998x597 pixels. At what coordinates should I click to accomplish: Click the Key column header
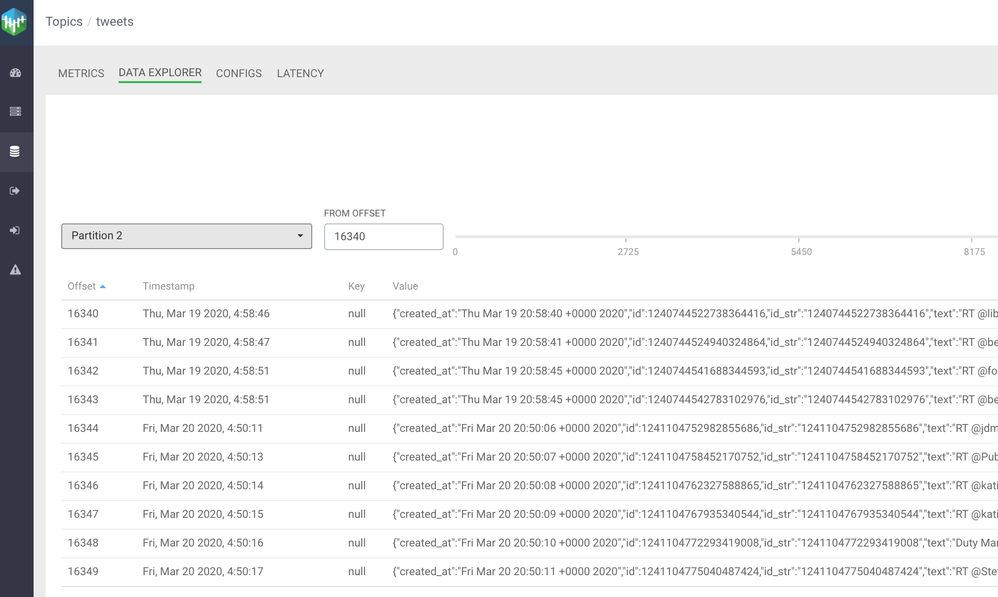(x=356, y=286)
